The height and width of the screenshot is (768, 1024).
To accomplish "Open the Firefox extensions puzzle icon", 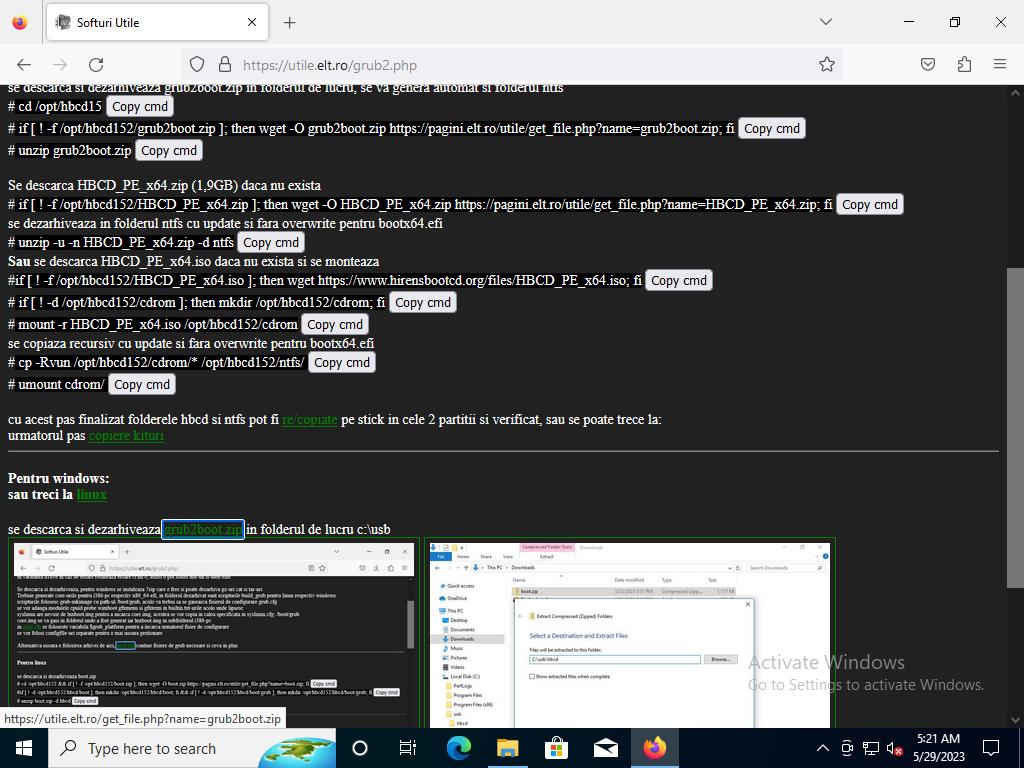I will [964, 65].
